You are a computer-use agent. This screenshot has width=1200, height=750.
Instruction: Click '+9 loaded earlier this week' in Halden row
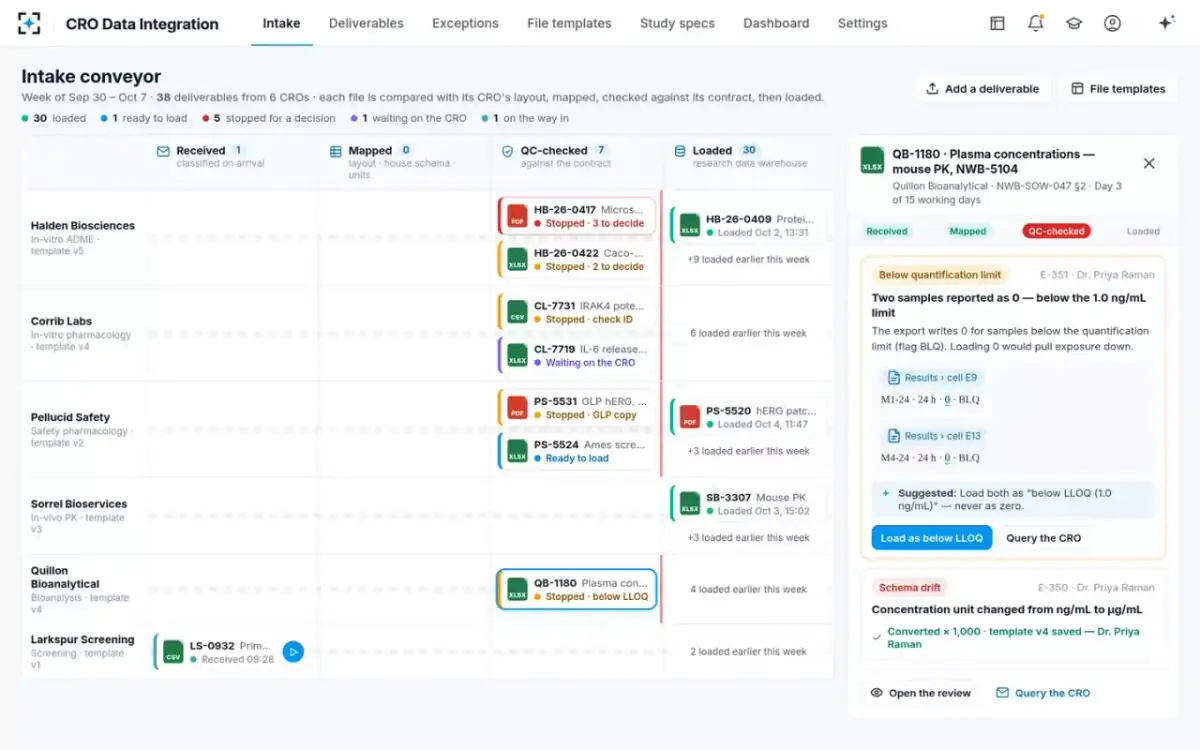pyautogui.click(x=749, y=259)
